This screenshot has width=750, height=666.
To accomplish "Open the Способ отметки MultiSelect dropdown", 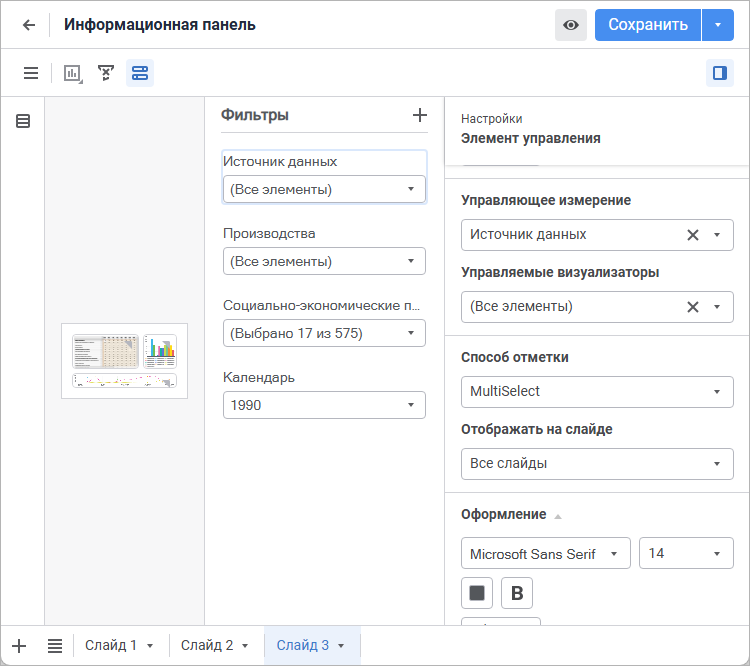I will tap(597, 392).
